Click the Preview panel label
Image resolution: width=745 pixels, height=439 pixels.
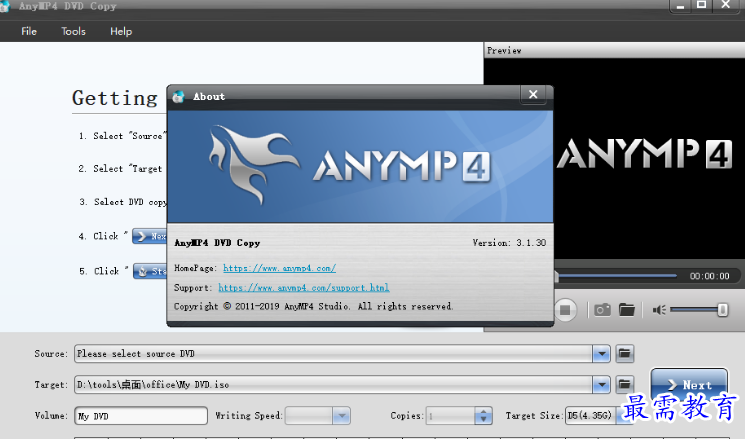504,50
